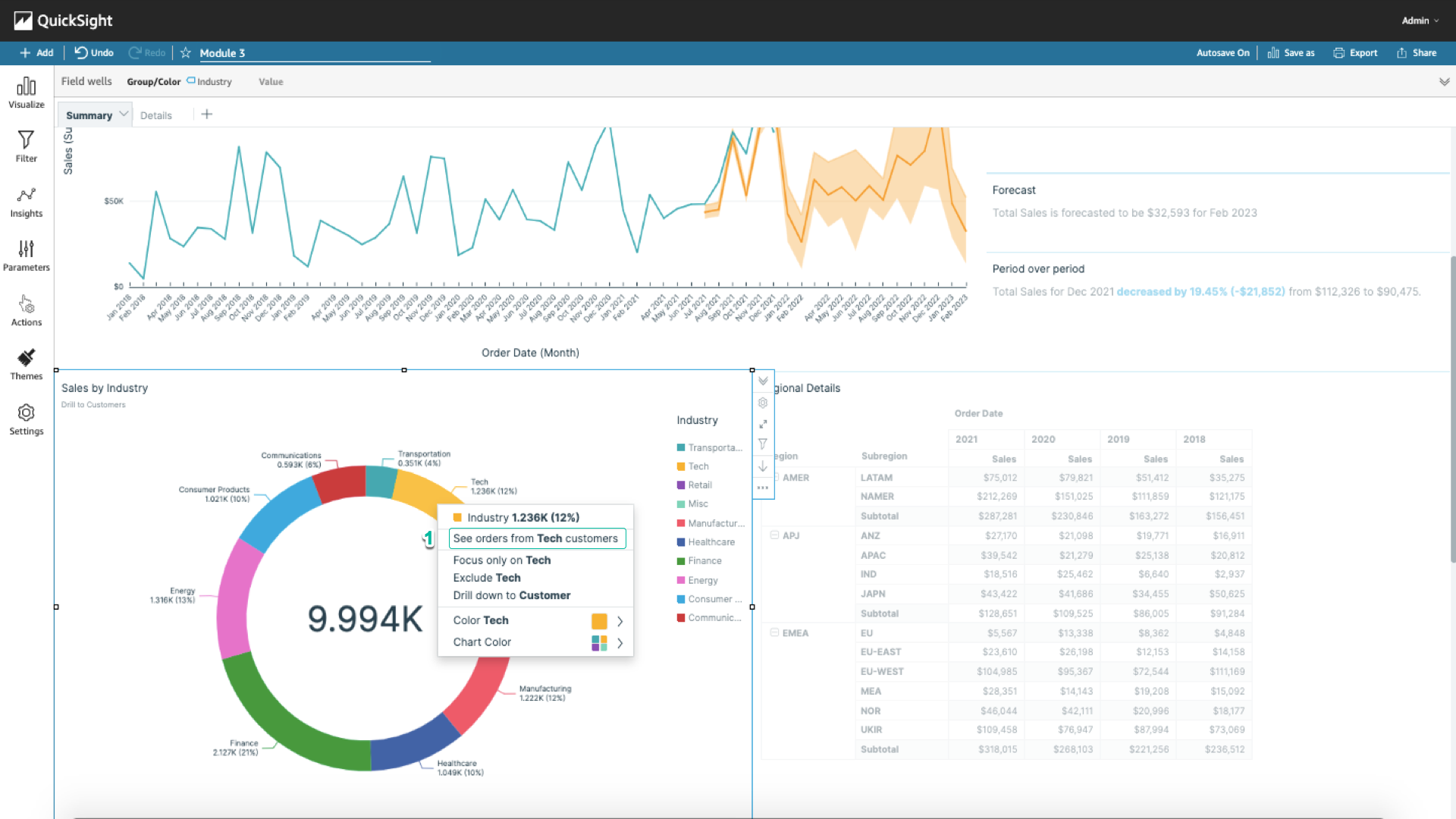Click Save as in the toolbar
This screenshot has width=1456, height=819.
1291,53
